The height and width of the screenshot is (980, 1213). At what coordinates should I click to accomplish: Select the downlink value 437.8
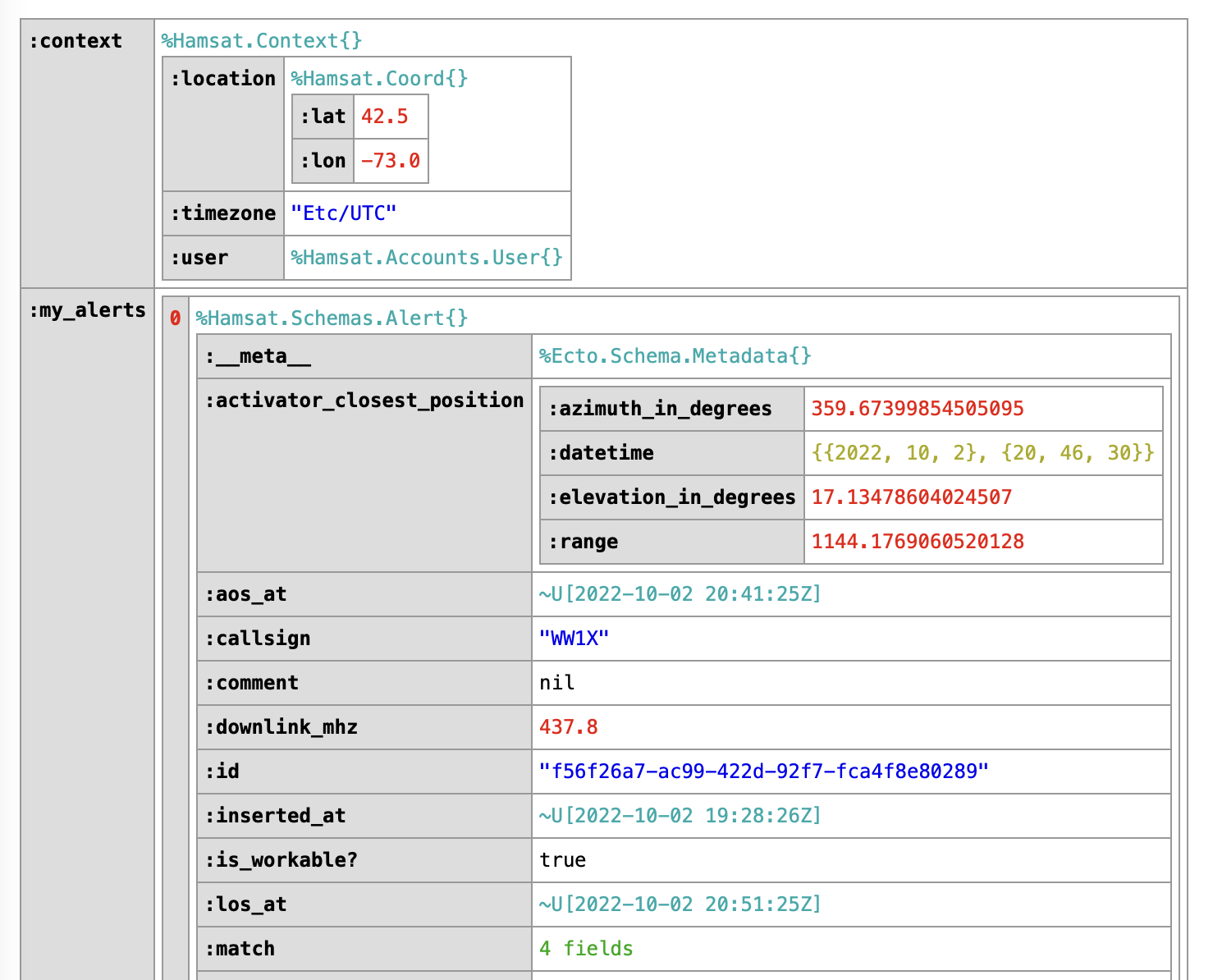coord(569,727)
